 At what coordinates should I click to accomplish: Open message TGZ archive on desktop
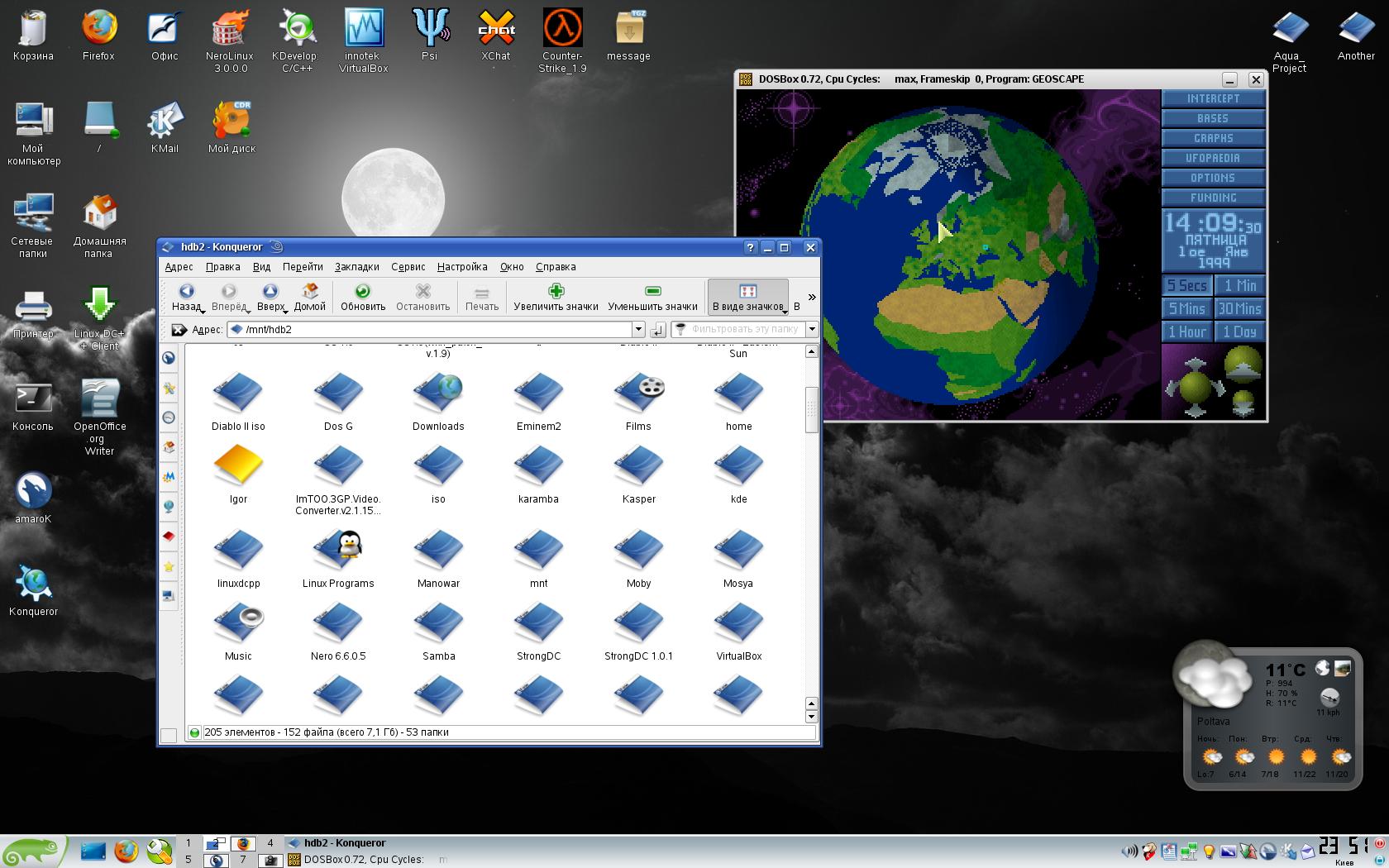coord(628,28)
